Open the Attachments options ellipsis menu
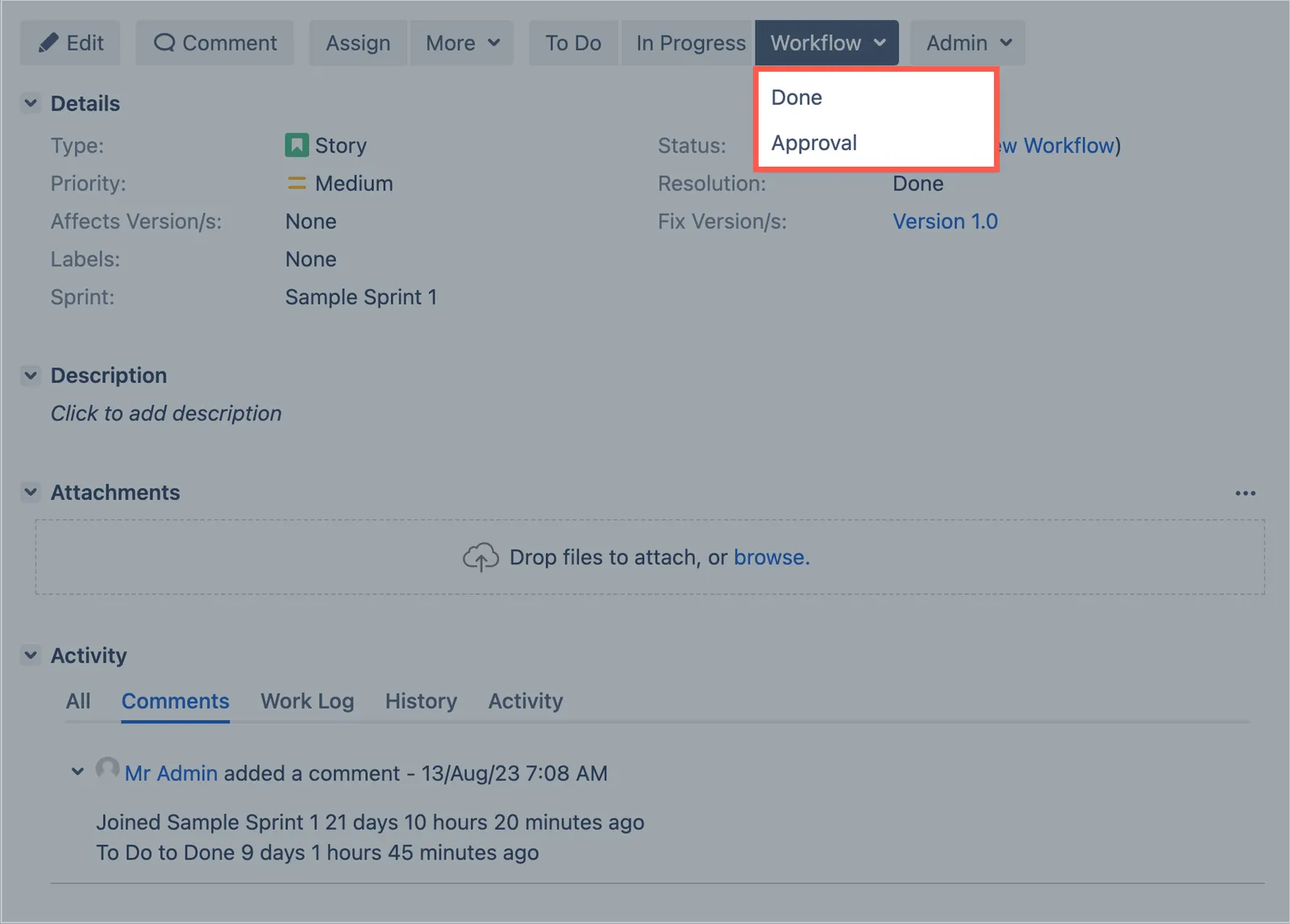The width and height of the screenshot is (1290, 924). [x=1246, y=493]
